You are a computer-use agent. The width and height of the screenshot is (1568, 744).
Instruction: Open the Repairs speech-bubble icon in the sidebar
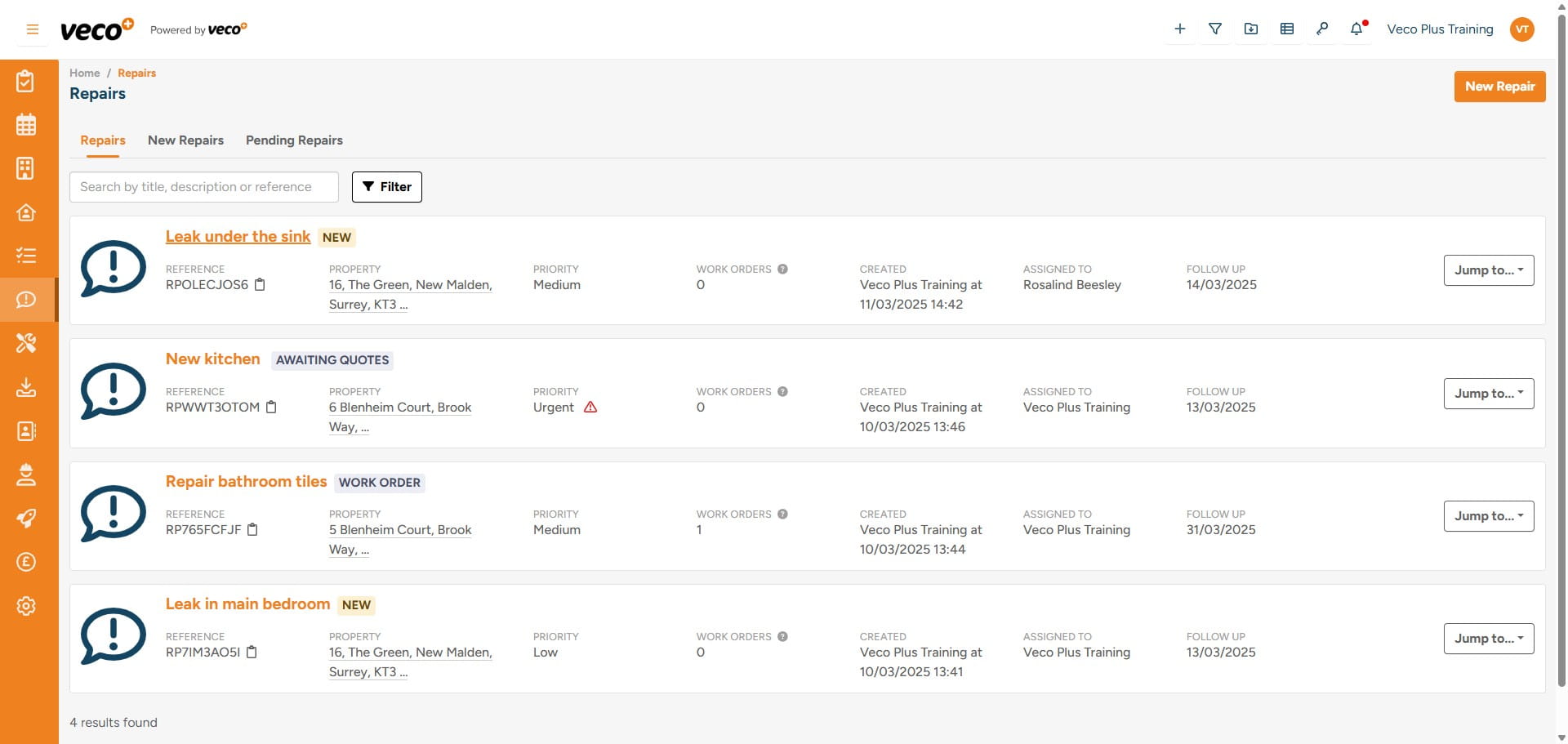pos(26,300)
